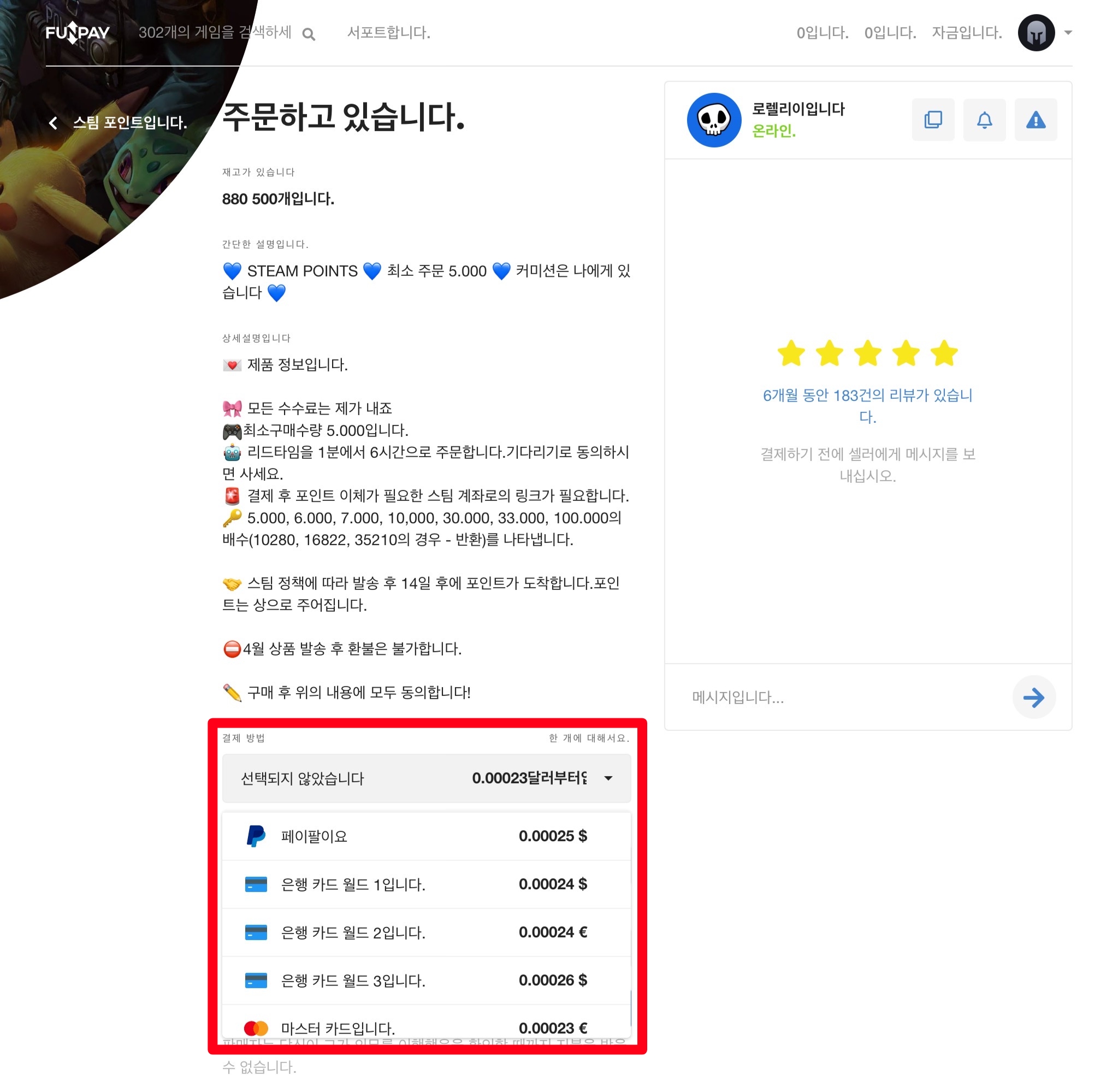This screenshot has width=1118, height=1092.
Task: Click the FunPay logo
Action: point(78,33)
